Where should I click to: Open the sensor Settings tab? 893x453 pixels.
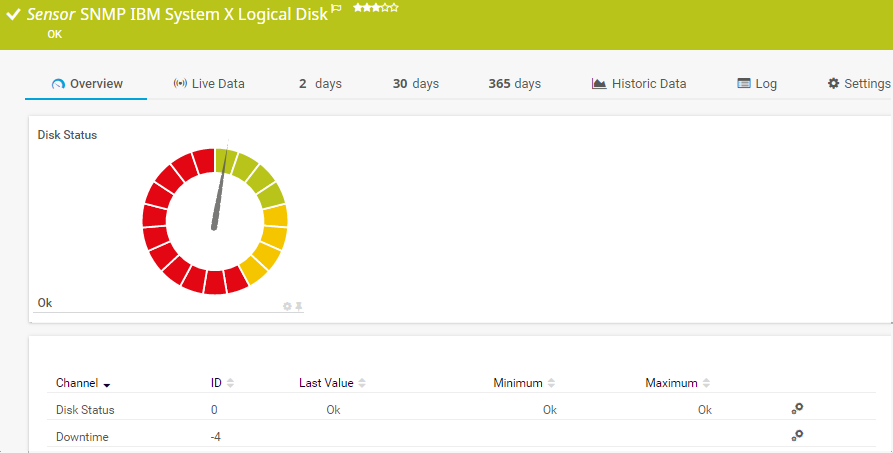pyautogui.click(x=858, y=84)
